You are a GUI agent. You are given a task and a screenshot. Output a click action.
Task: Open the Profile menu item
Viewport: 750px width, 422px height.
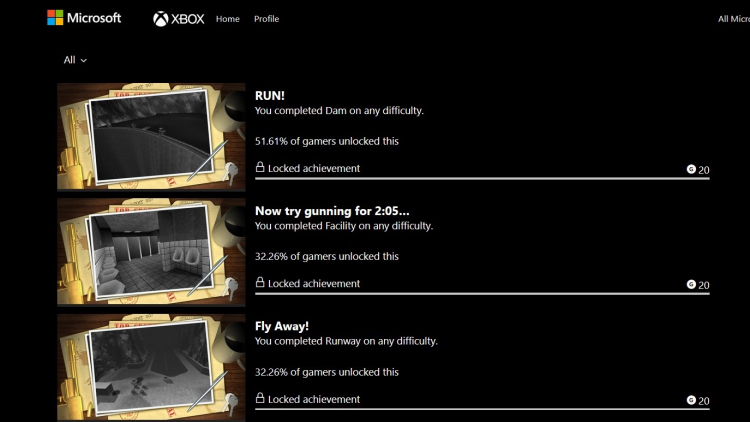point(266,19)
